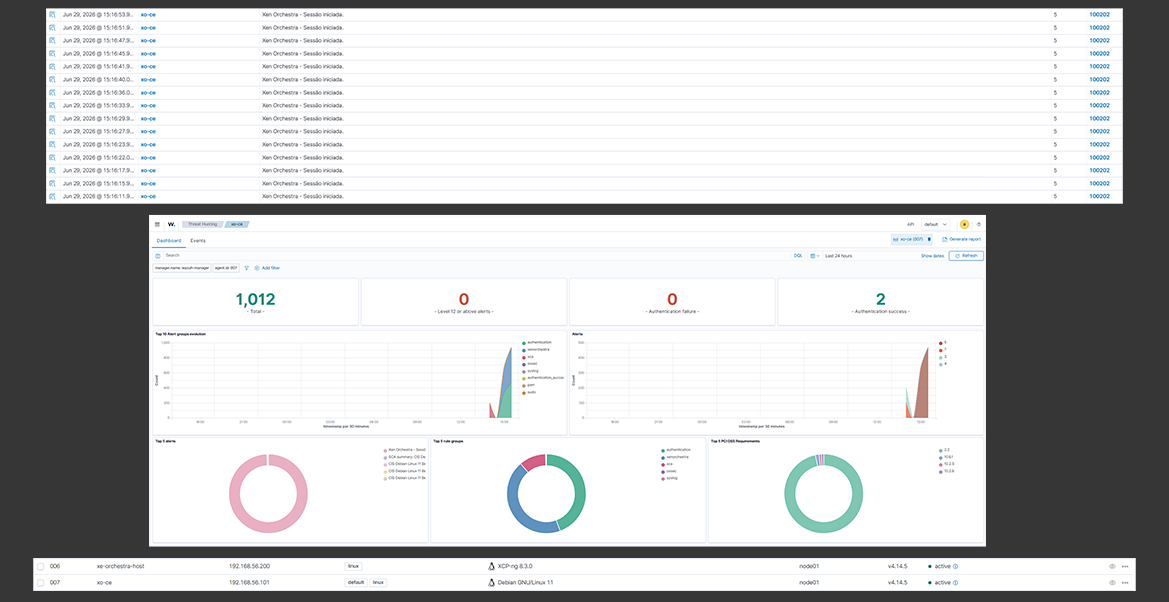Click the filter options funnel icon
Viewport: 1169px width, 602px height.
247,268
